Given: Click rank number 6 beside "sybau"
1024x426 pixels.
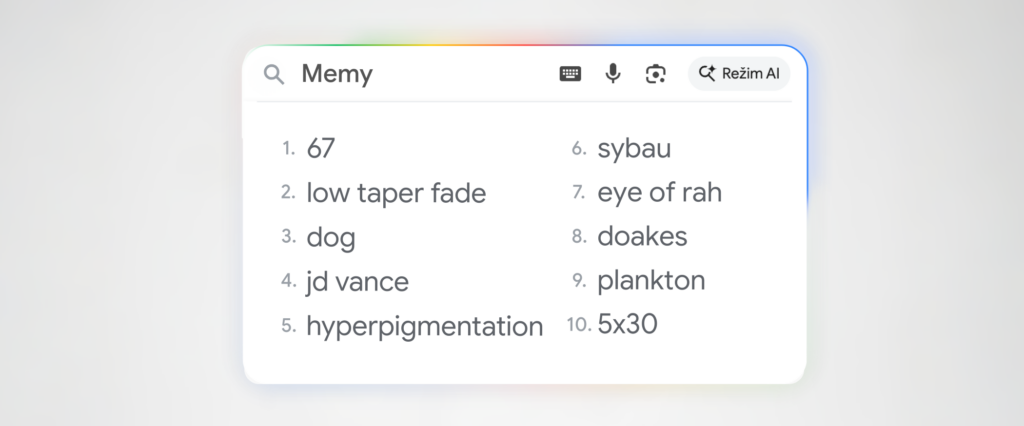Looking at the screenshot, I should (579, 149).
